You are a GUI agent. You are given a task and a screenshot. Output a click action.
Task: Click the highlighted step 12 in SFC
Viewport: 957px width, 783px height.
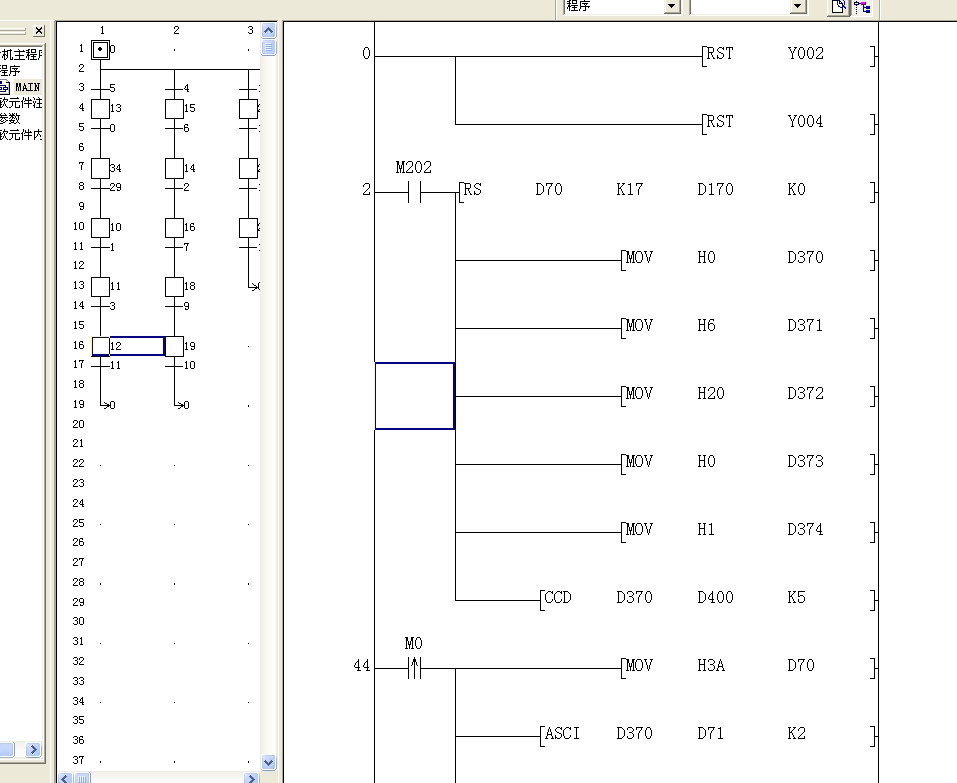(101, 346)
